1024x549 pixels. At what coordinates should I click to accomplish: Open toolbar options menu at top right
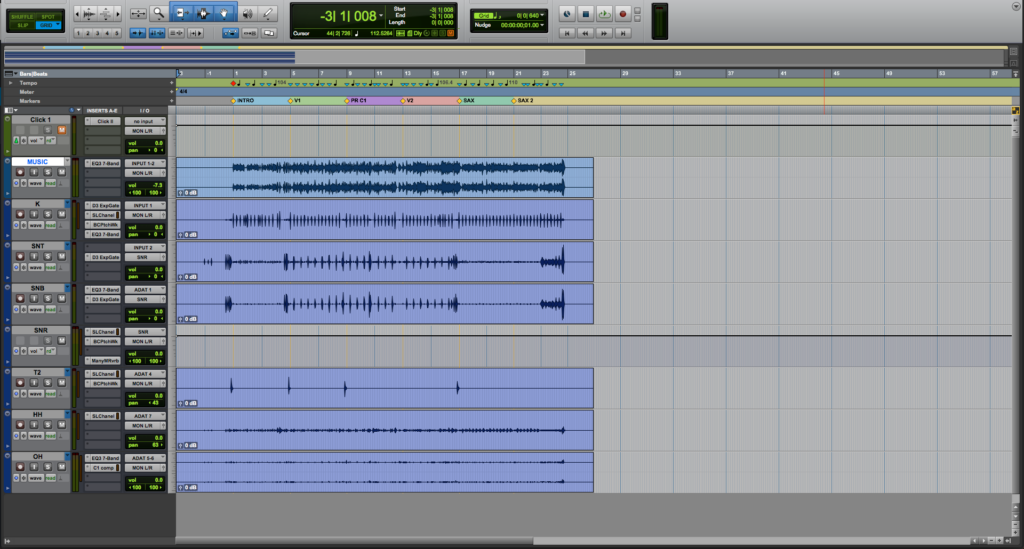[x=1016, y=7]
